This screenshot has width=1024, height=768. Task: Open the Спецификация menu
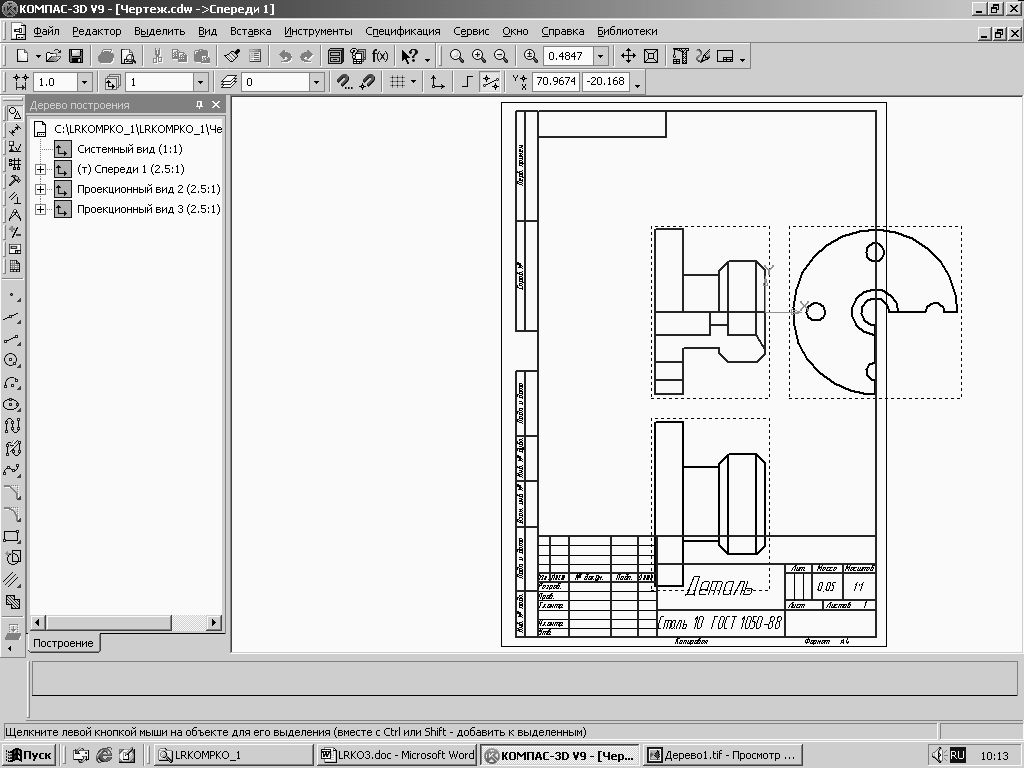(402, 31)
